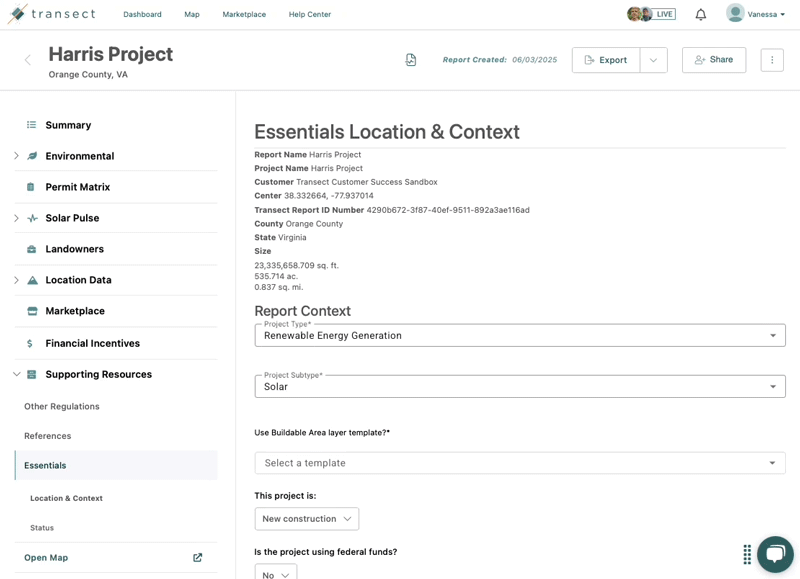
Task: Select Permit Matrix in the sidebar
Action: [x=78, y=187]
